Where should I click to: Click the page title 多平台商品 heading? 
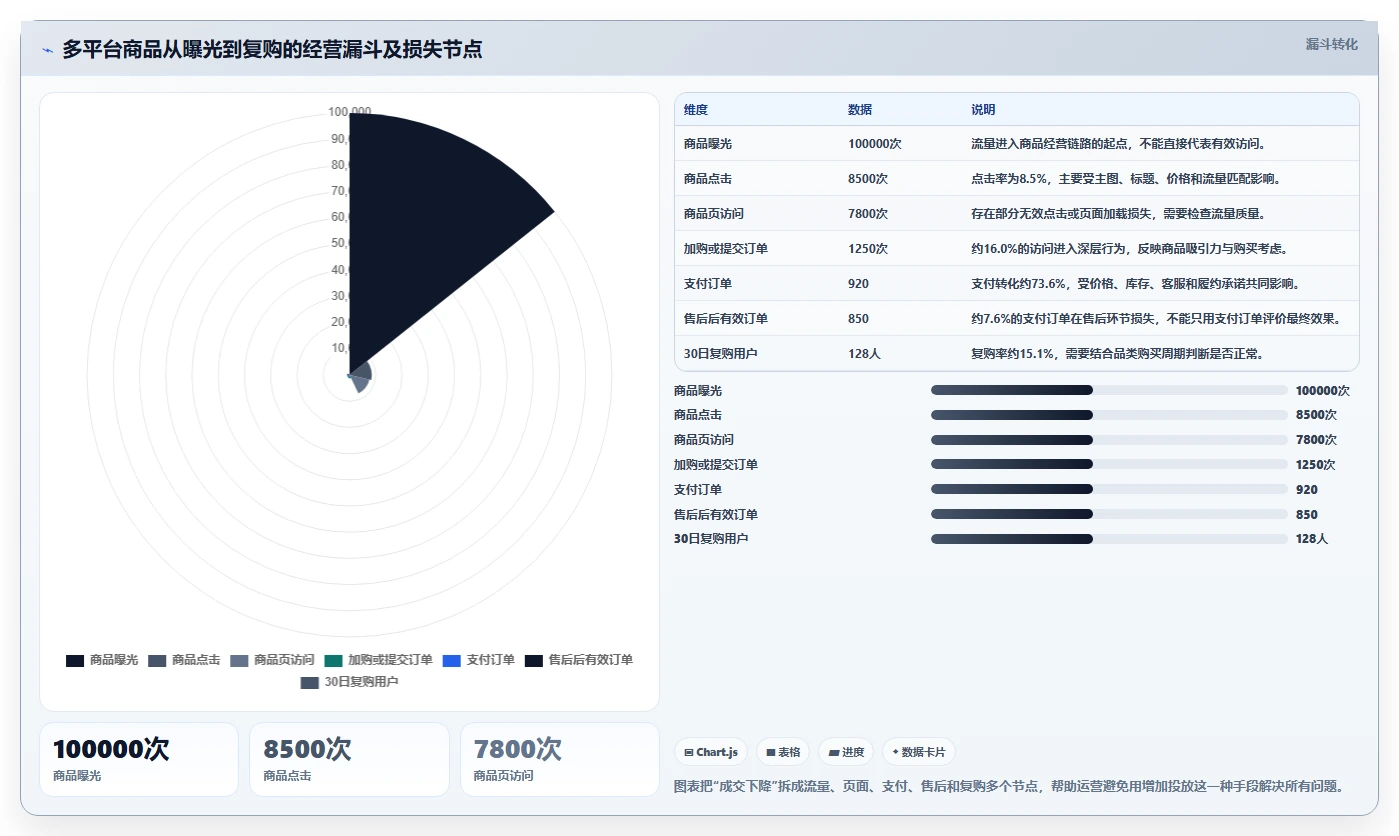point(272,49)
